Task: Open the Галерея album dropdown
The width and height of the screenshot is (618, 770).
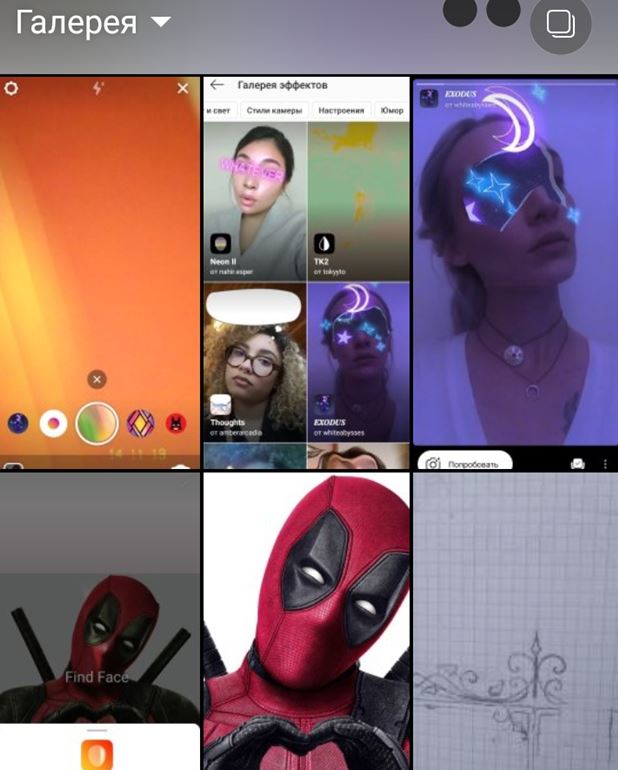Action: (93, 23)
